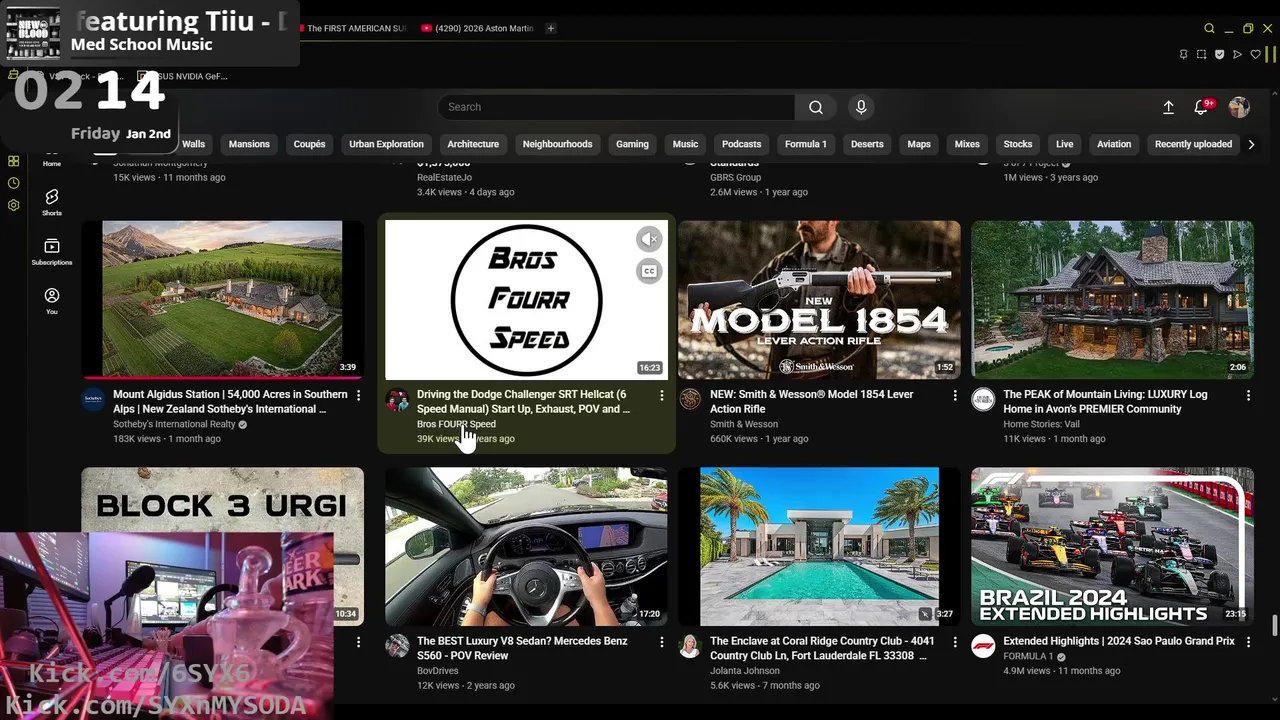Screen dimensions: 1280x720
Task: Open Extended Highlights 2024 Sao Paulo title
Action: pyautogui.click(x=1119, y=641)
